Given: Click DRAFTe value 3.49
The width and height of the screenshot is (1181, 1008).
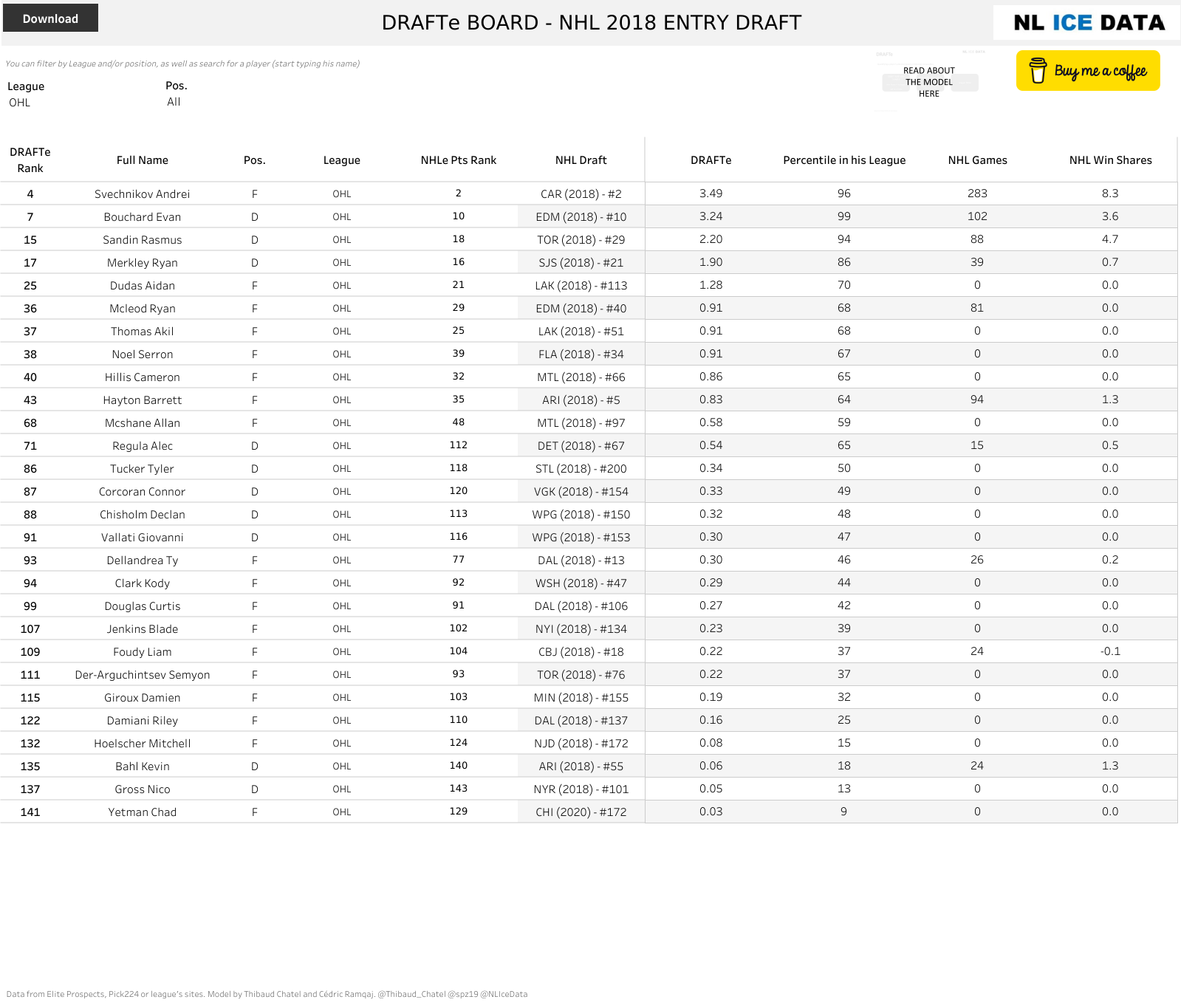Looking at the screenshot, I should pos(711,193).
